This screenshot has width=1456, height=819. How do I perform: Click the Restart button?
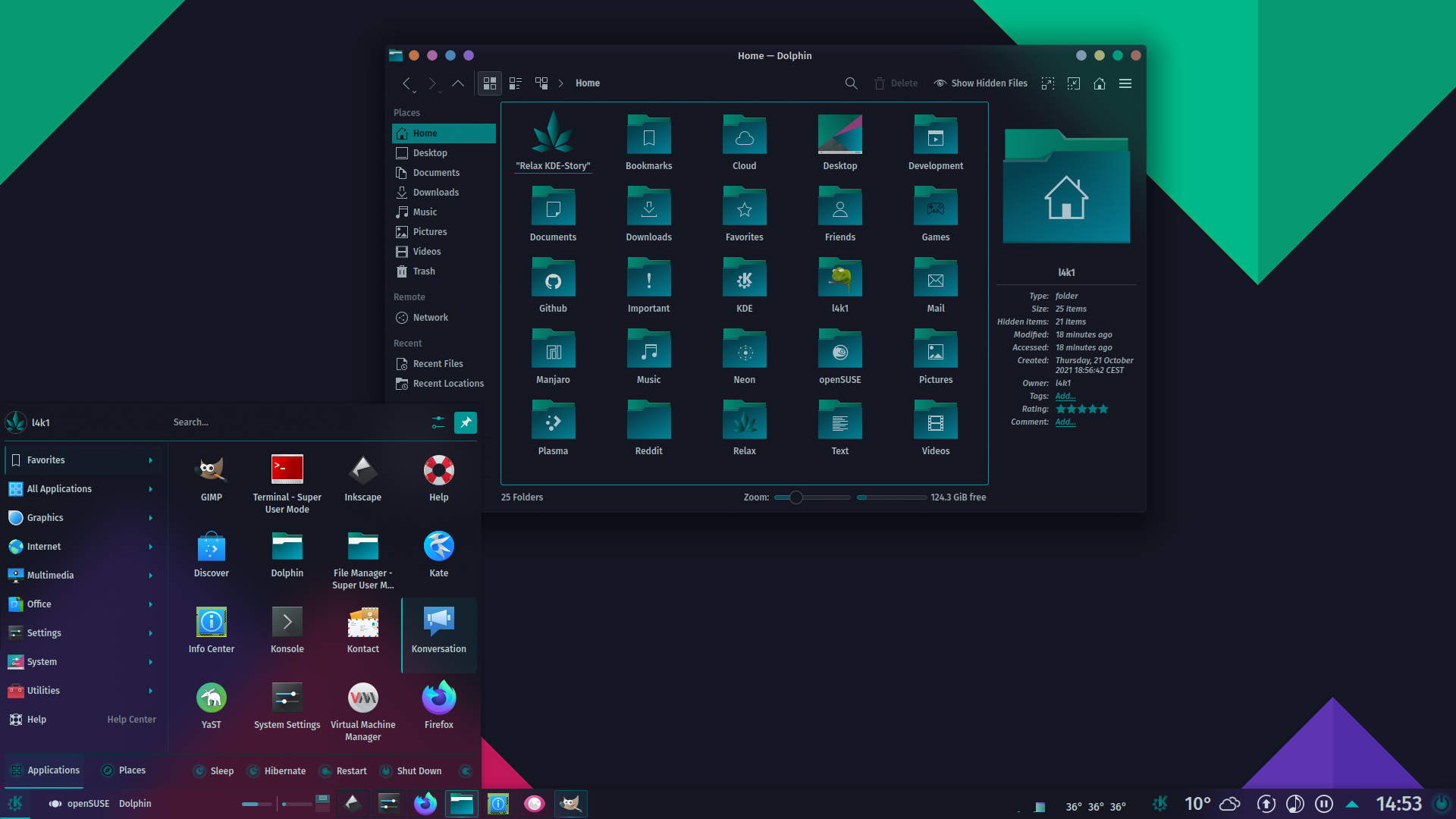point(344,771)
